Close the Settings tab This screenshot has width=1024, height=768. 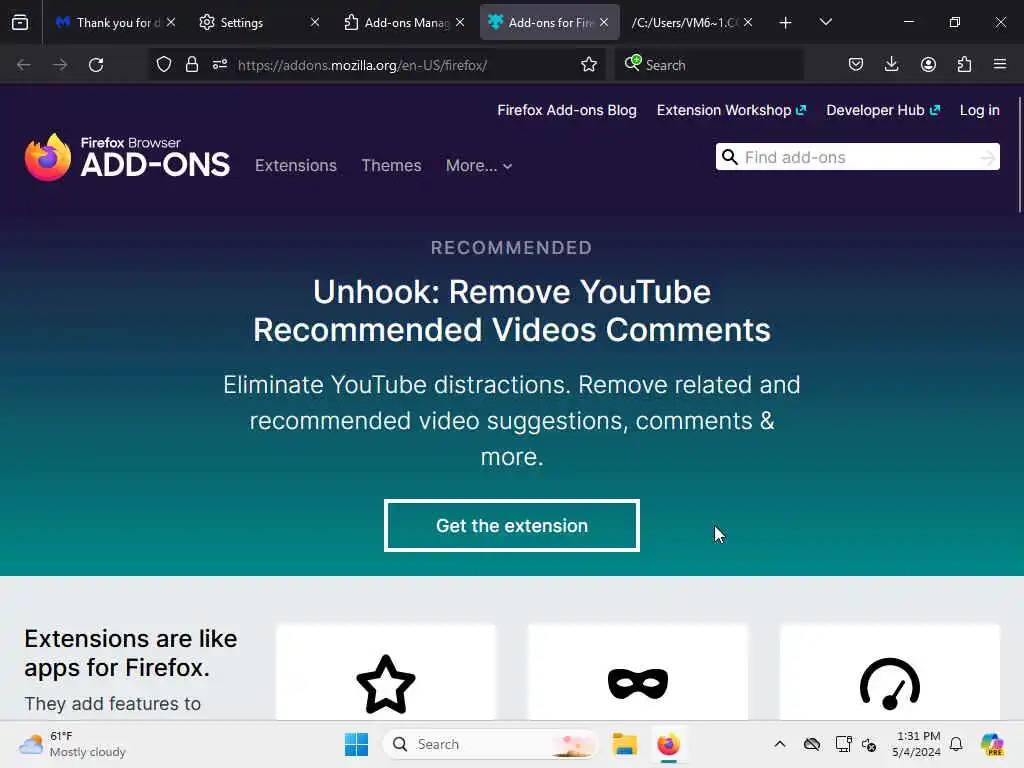click(x=315, y=22)
